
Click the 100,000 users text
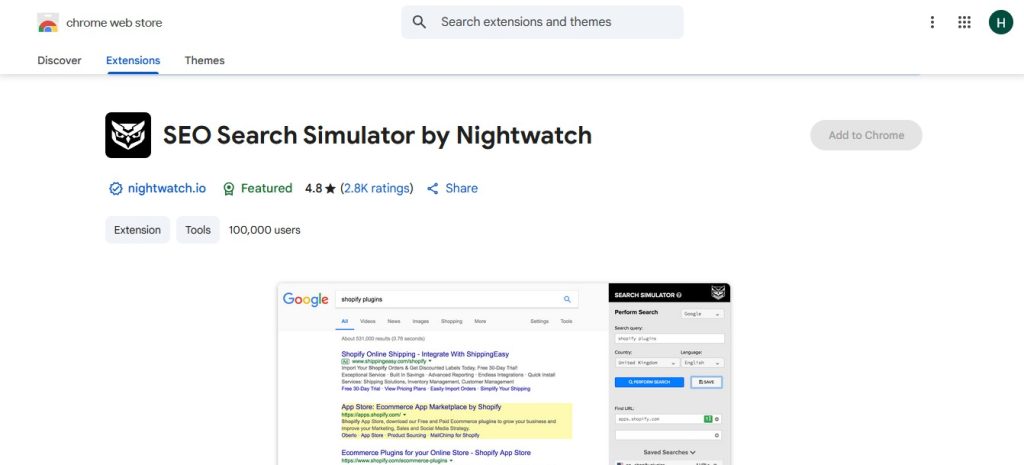click(264, 230)
